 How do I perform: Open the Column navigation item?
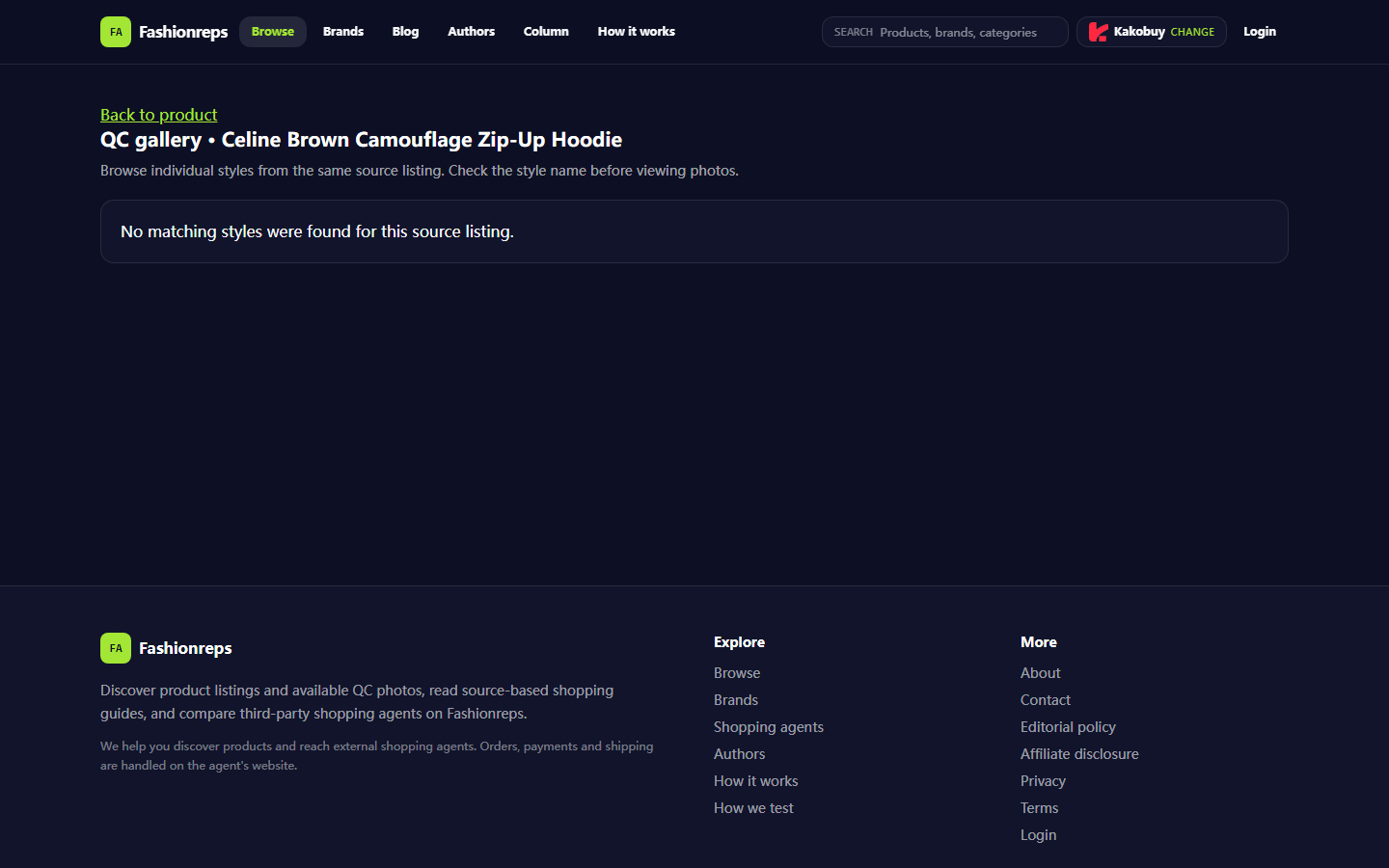[x=546, y=32]
